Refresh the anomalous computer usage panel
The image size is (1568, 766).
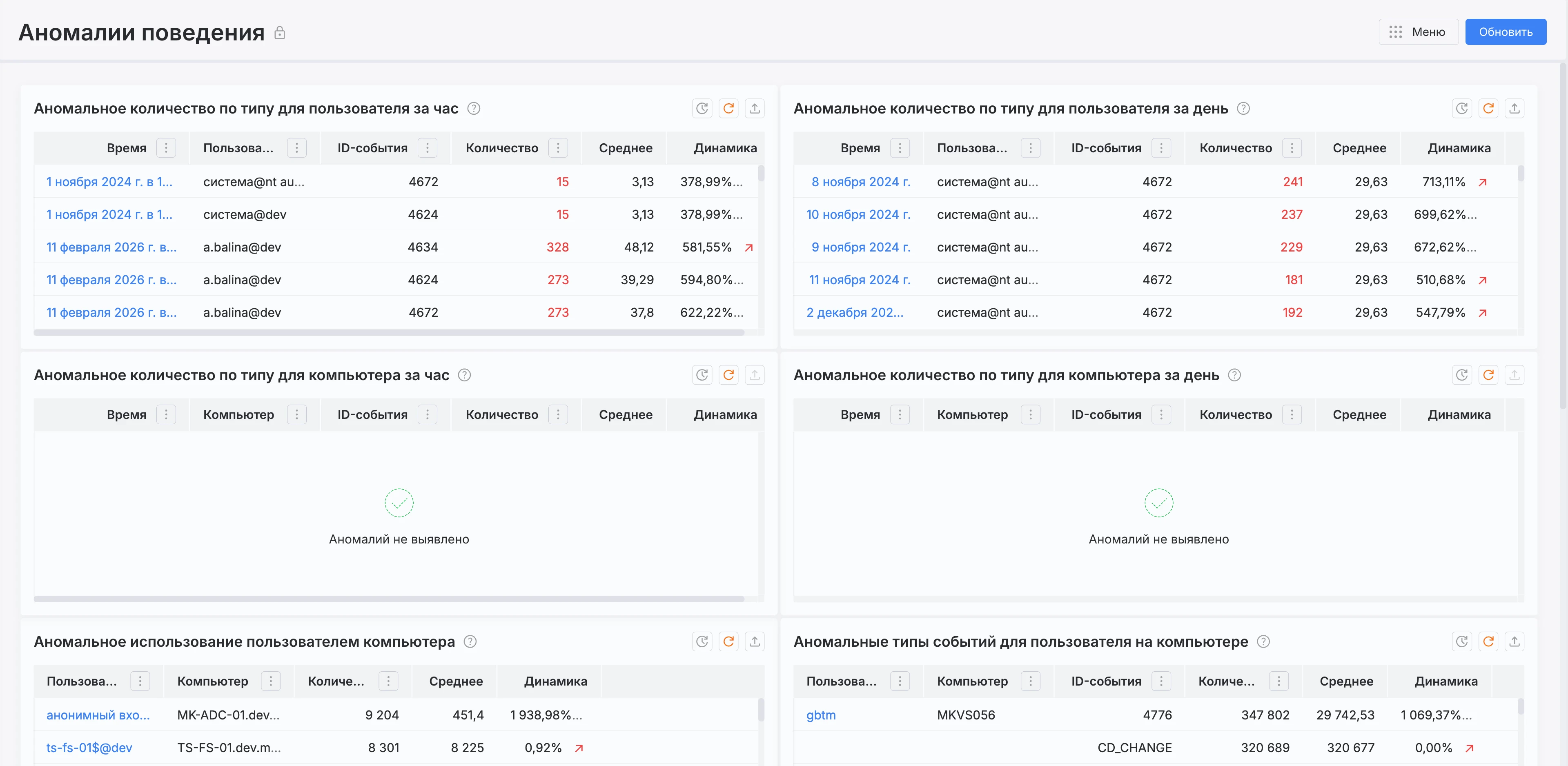click(x=728, y=642)
